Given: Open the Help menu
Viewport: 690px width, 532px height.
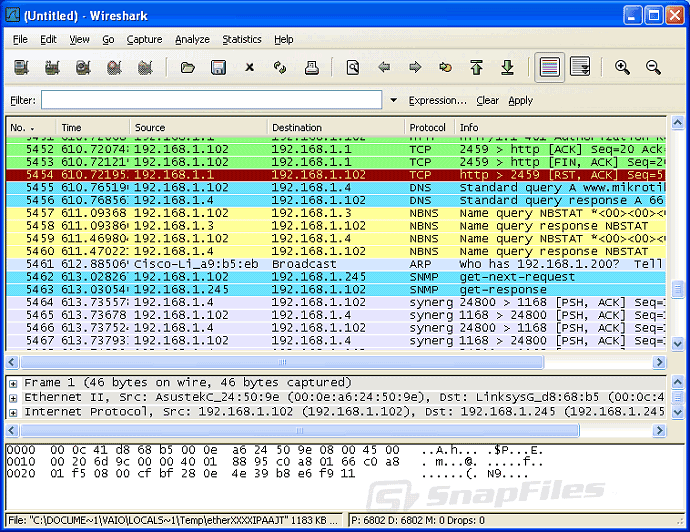Looking at the screenshot, I should (284, 40).
